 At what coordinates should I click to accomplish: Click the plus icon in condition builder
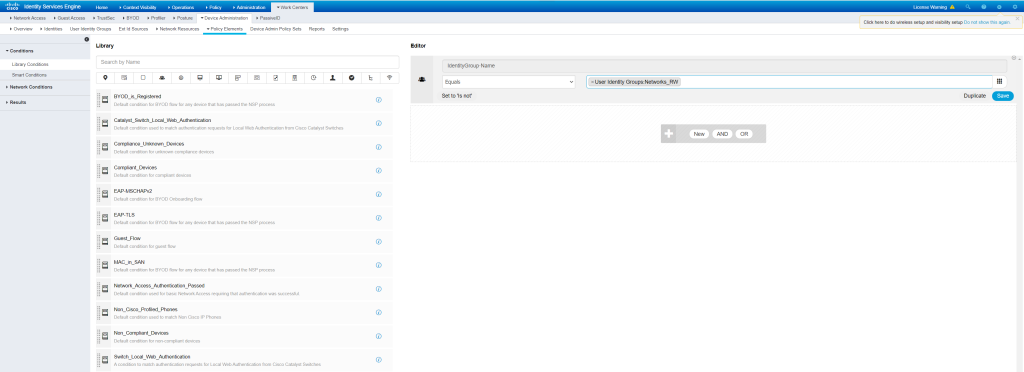669,134
